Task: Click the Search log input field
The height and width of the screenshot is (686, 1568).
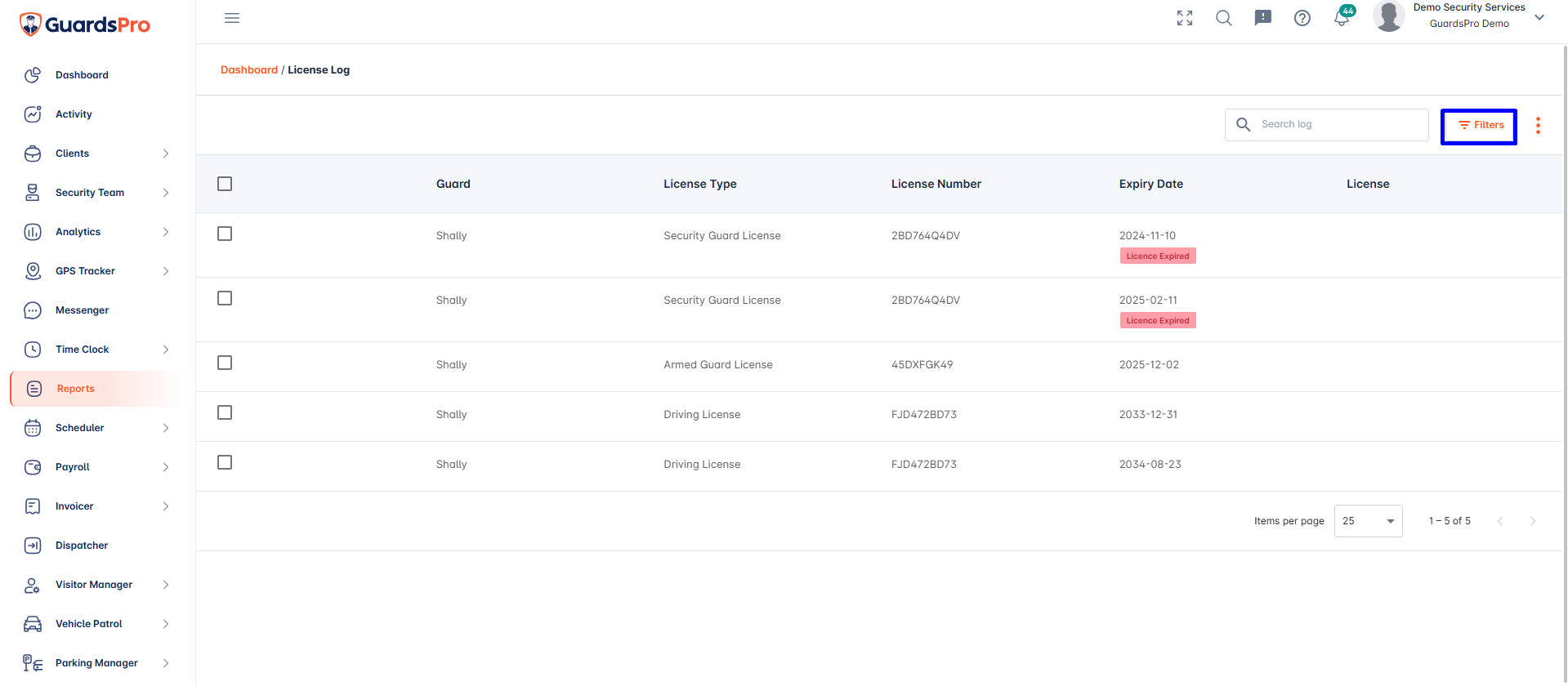Action: click(x=1327, y=125)
